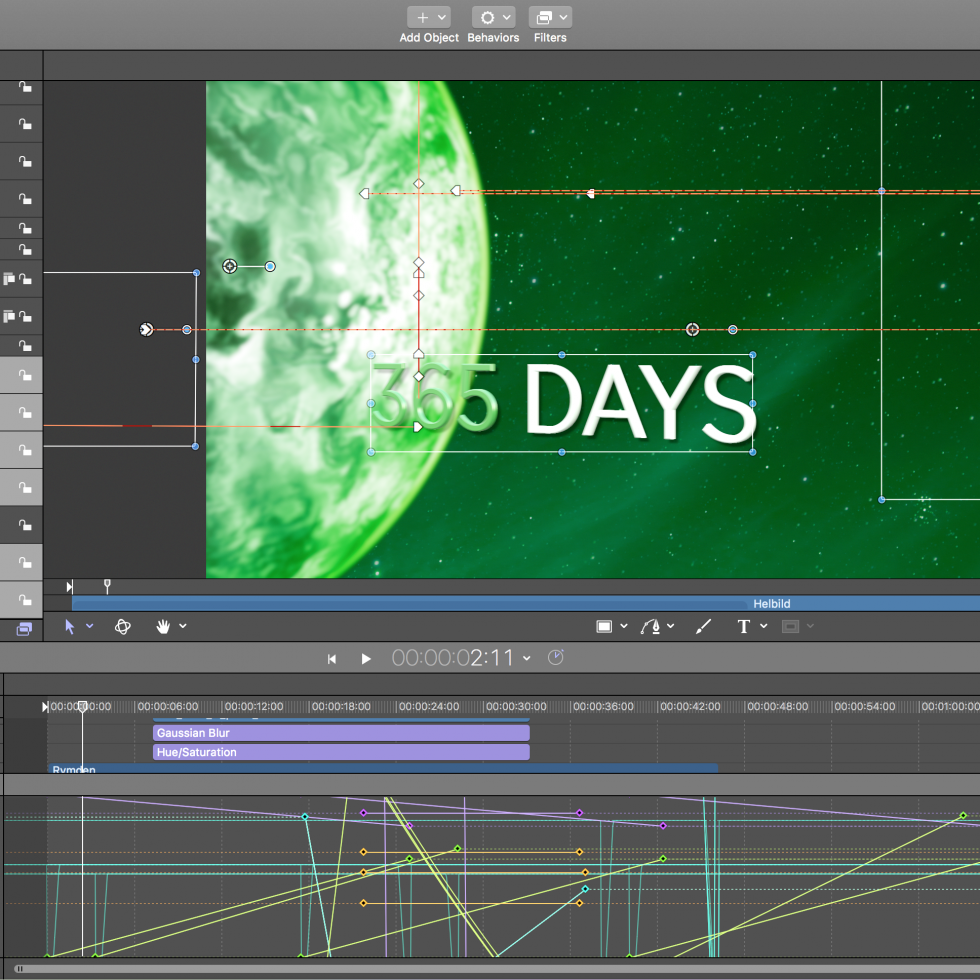Expand the chevron beside the Rectangle tool
Screen dimensions: 980x980
click(624, 626)
